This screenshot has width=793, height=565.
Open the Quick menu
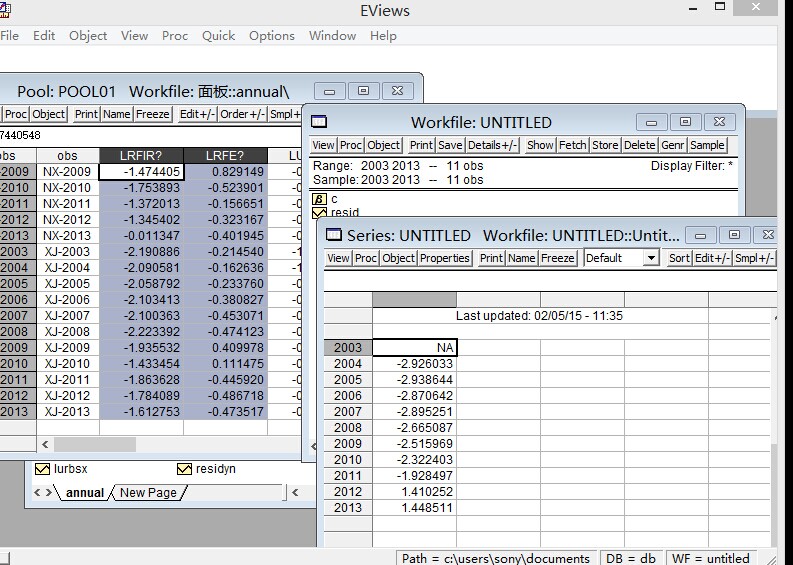(x=218, y=35)
